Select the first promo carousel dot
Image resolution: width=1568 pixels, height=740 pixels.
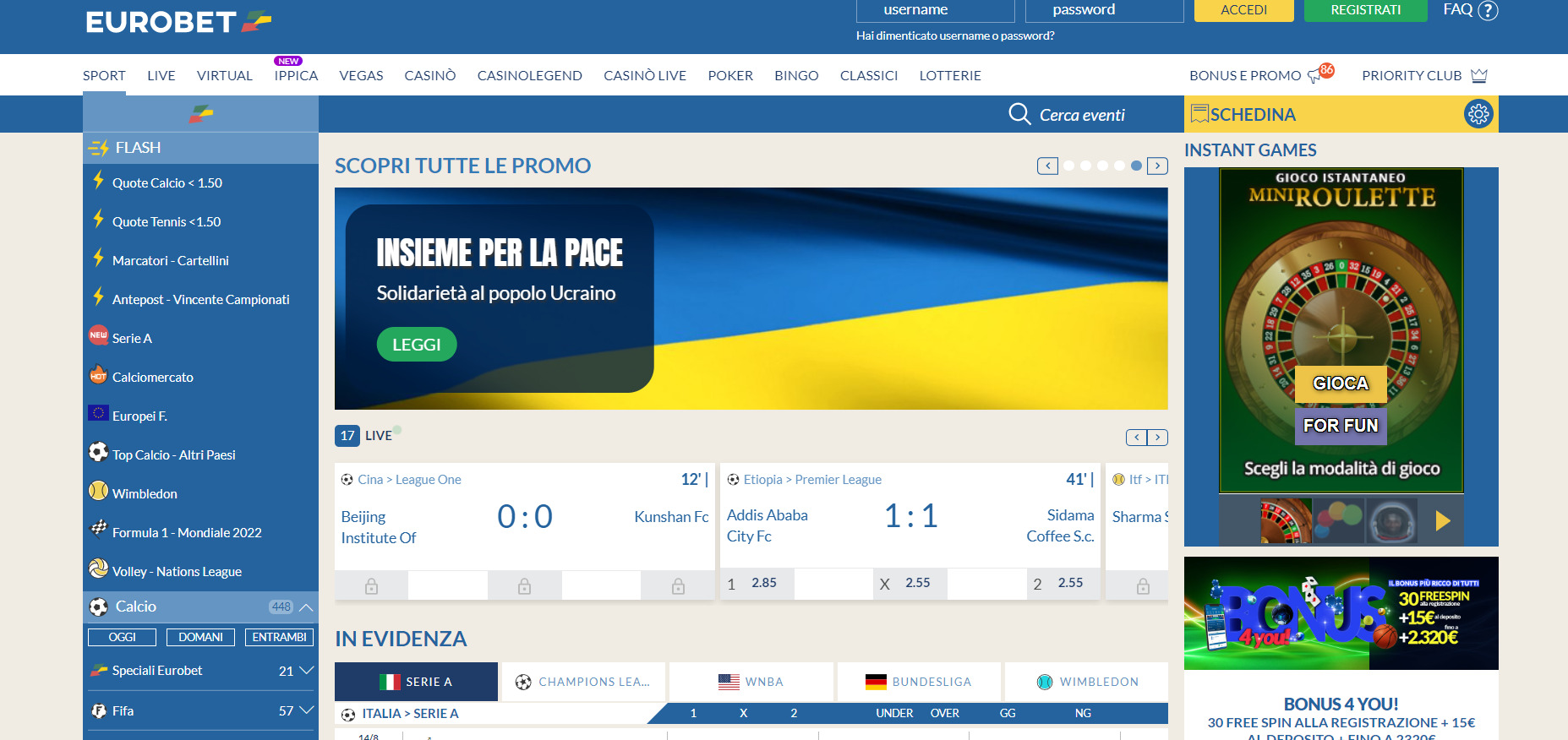coord(1068,166)
